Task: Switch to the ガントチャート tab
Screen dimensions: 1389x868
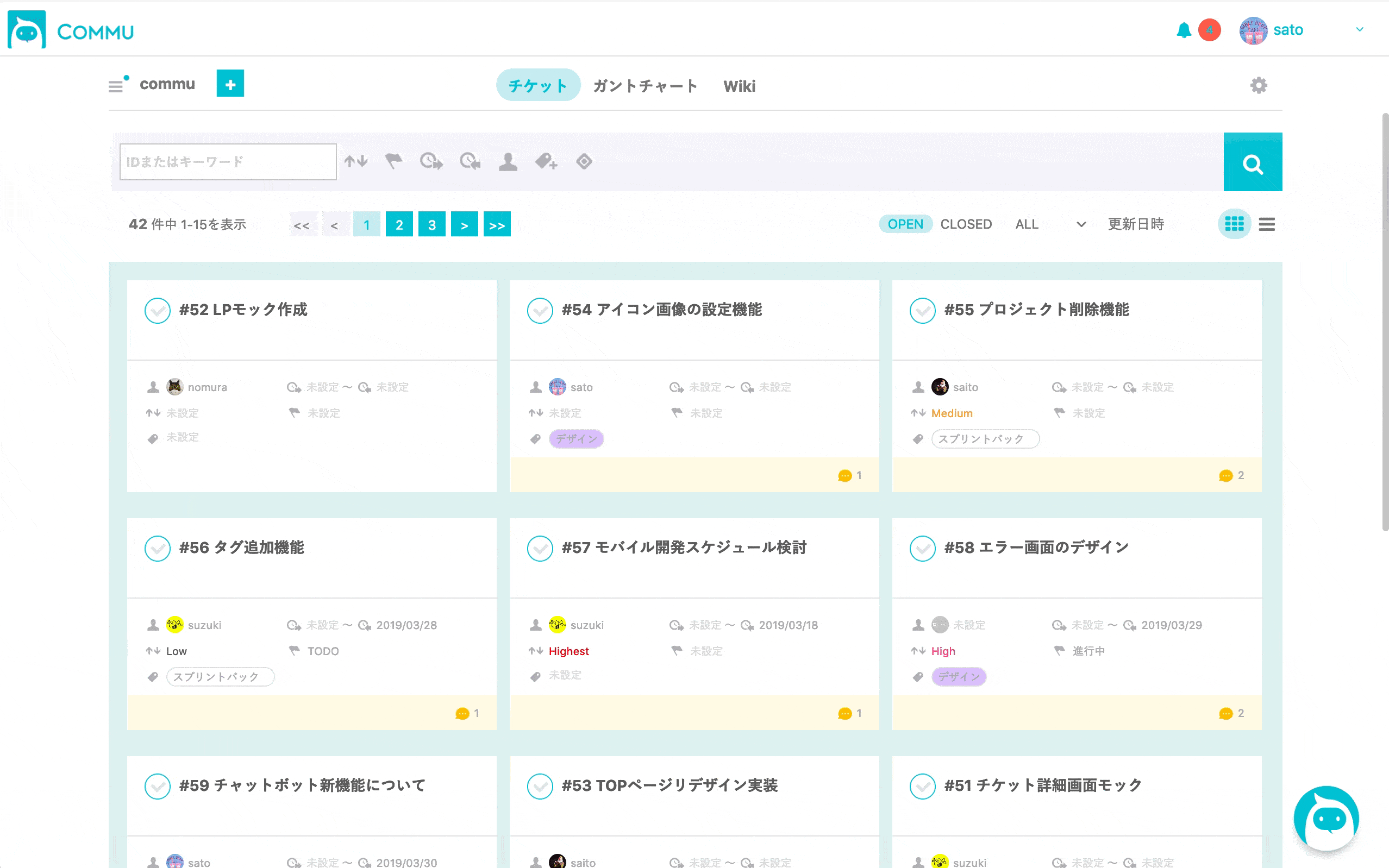Action: (x=645, y=86)
